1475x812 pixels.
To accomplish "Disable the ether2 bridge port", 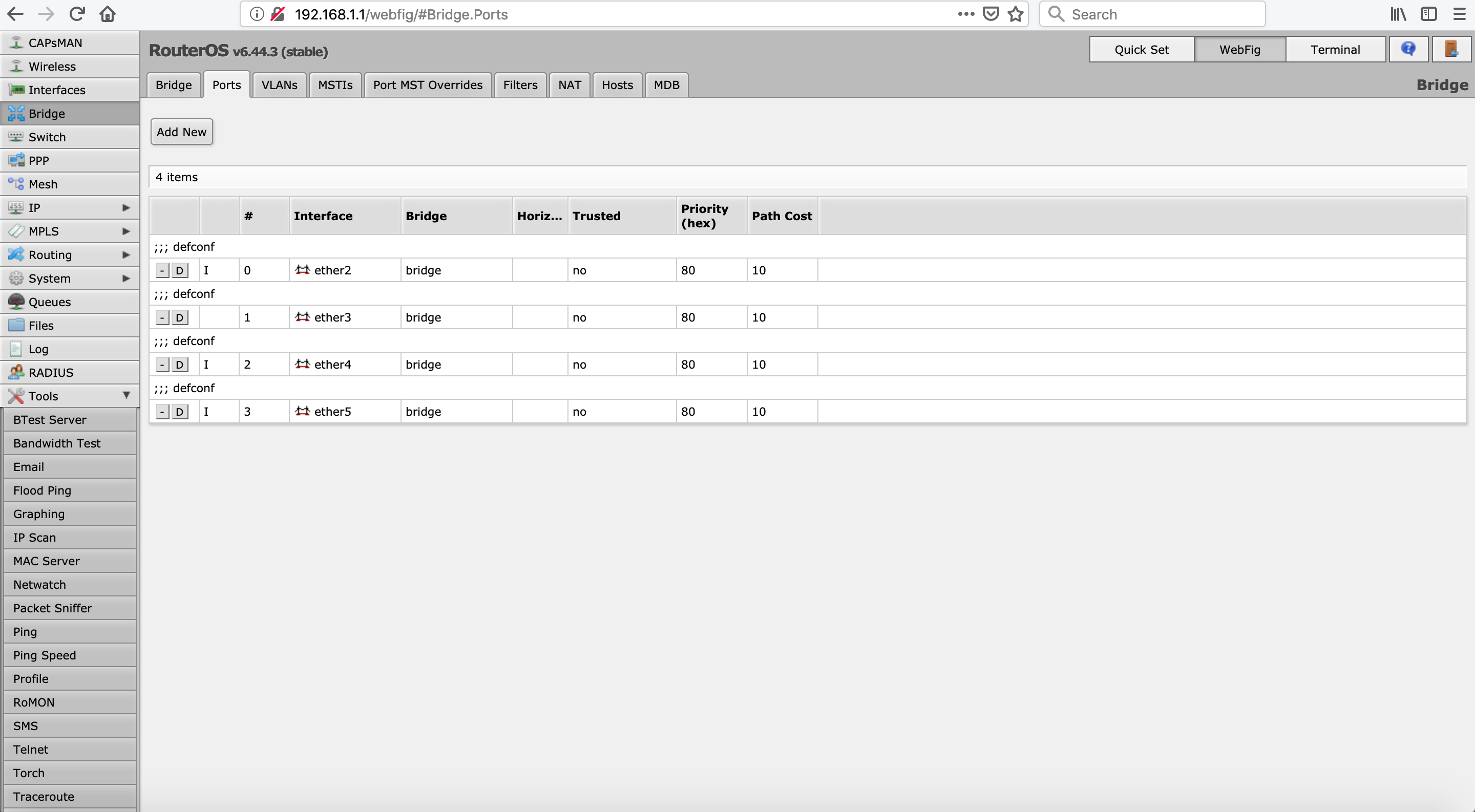I will point(180,270).
